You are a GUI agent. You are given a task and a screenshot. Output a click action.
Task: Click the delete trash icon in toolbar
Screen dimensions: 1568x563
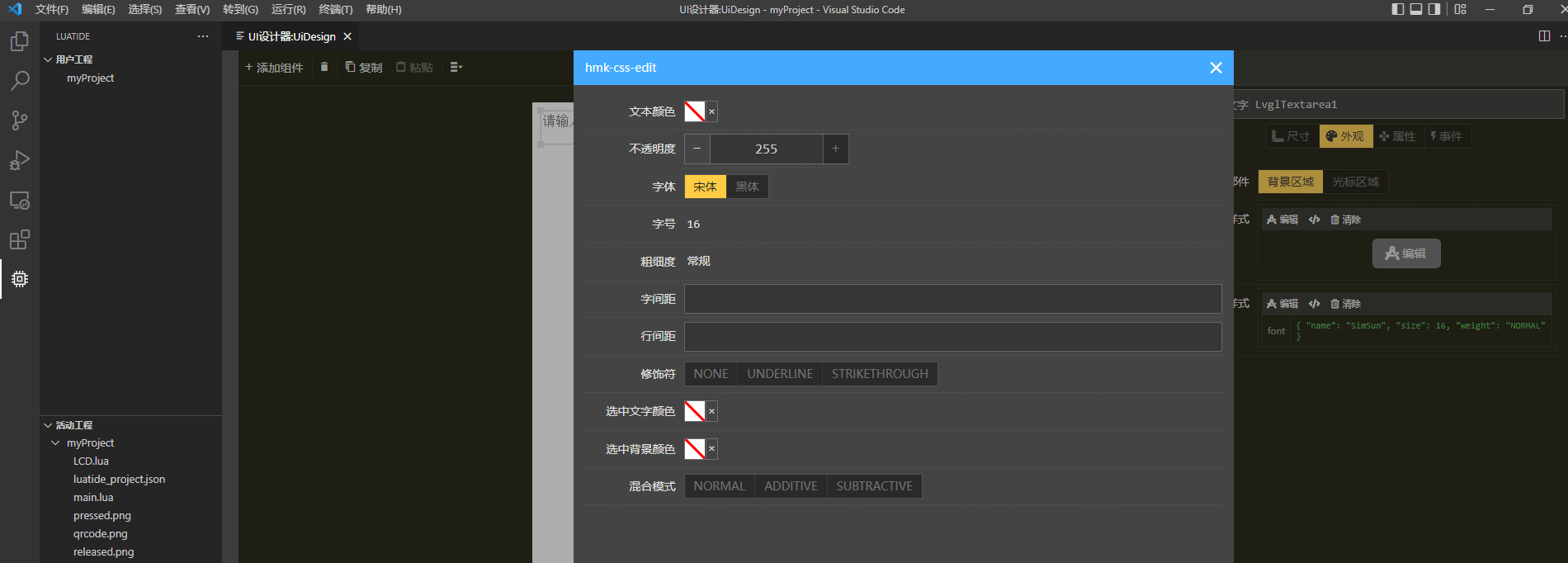[324, 67]
